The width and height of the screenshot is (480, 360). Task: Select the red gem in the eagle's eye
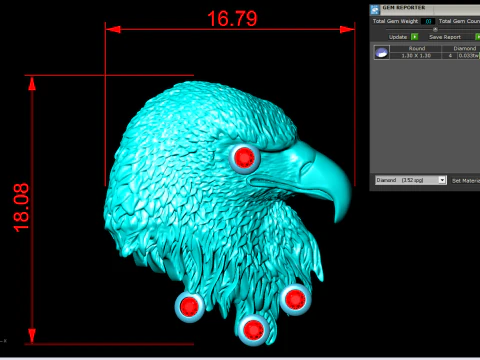coord(244,158)
